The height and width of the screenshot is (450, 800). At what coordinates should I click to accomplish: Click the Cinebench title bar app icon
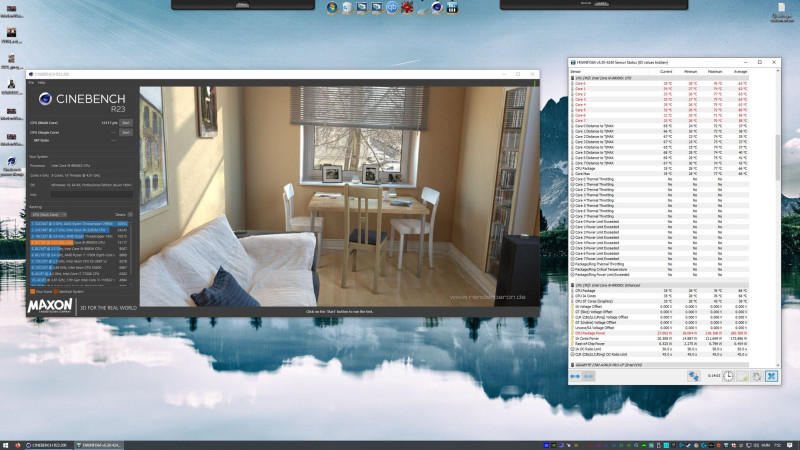(31, 74)
